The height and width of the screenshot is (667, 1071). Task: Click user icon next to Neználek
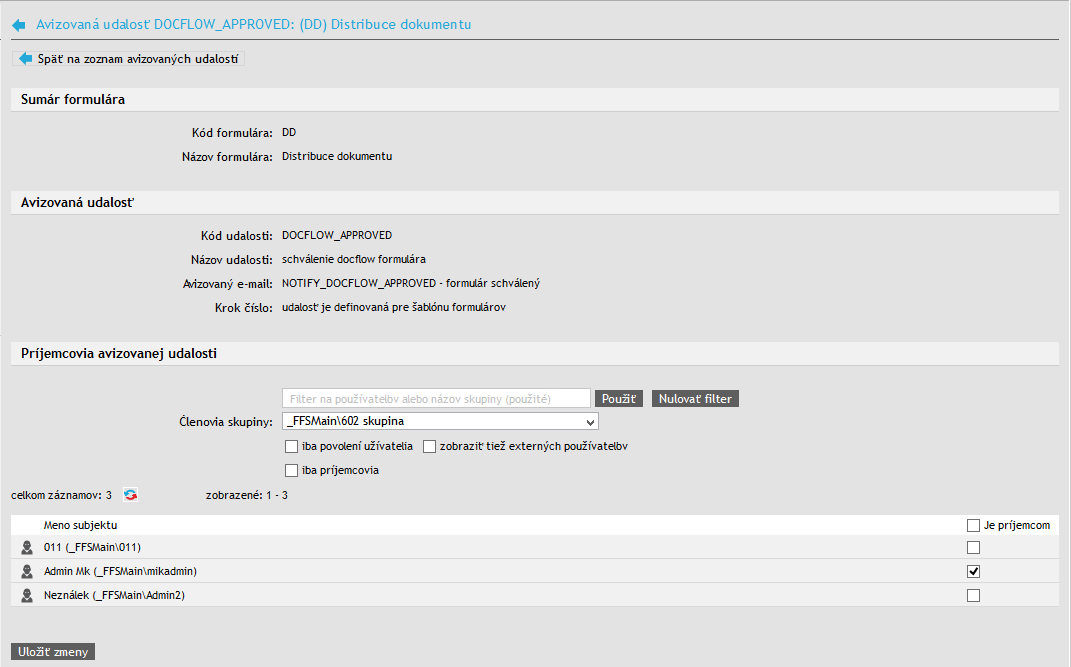(x=27, y=596)
